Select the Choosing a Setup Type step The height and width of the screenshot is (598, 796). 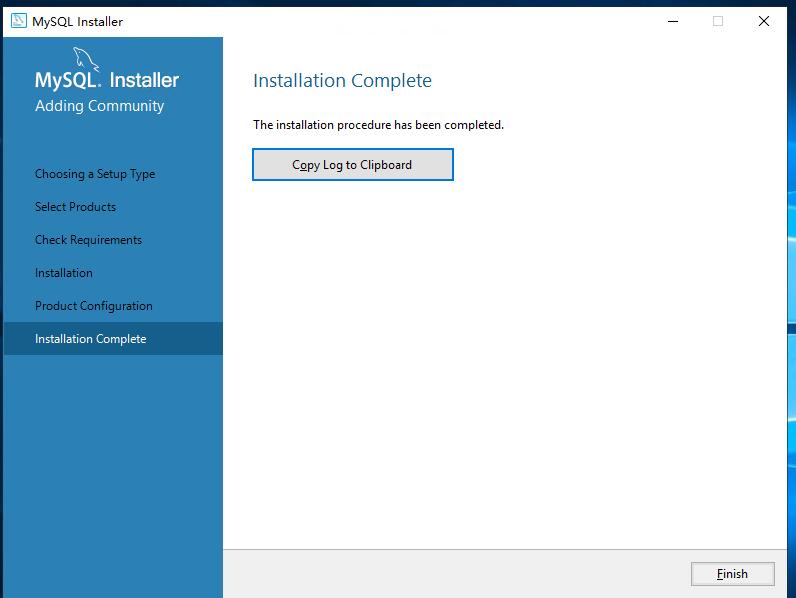95,174
